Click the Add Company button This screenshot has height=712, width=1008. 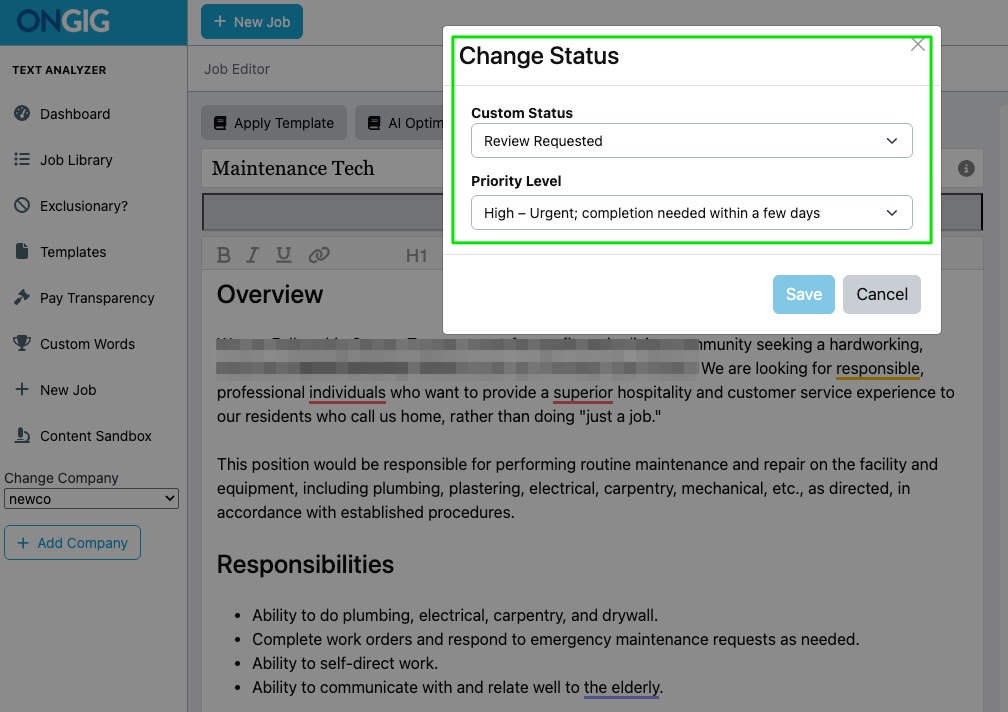(72, 542)
